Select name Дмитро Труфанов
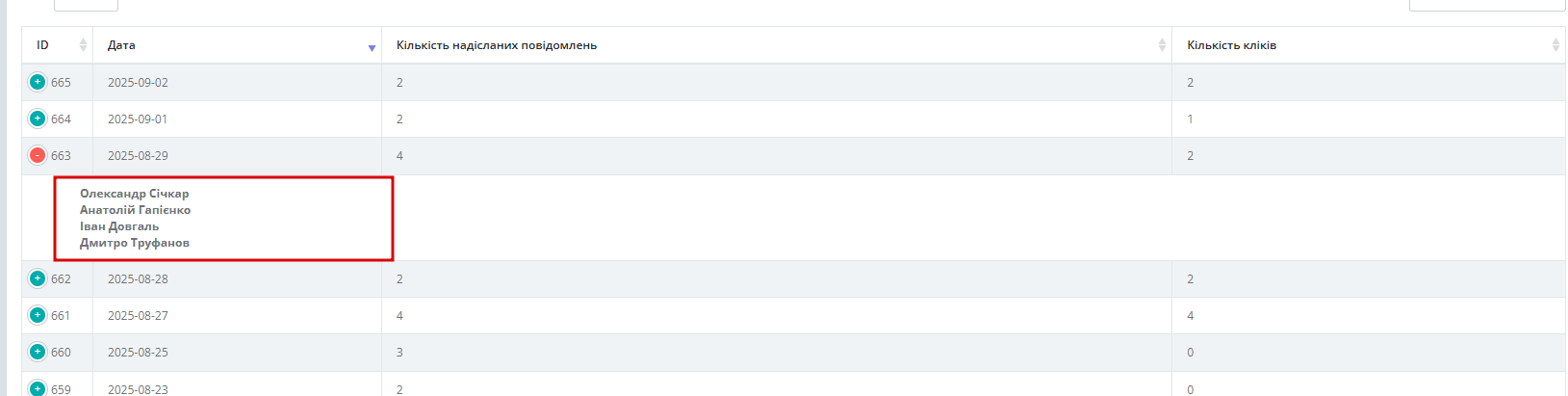 coord(134,243)
